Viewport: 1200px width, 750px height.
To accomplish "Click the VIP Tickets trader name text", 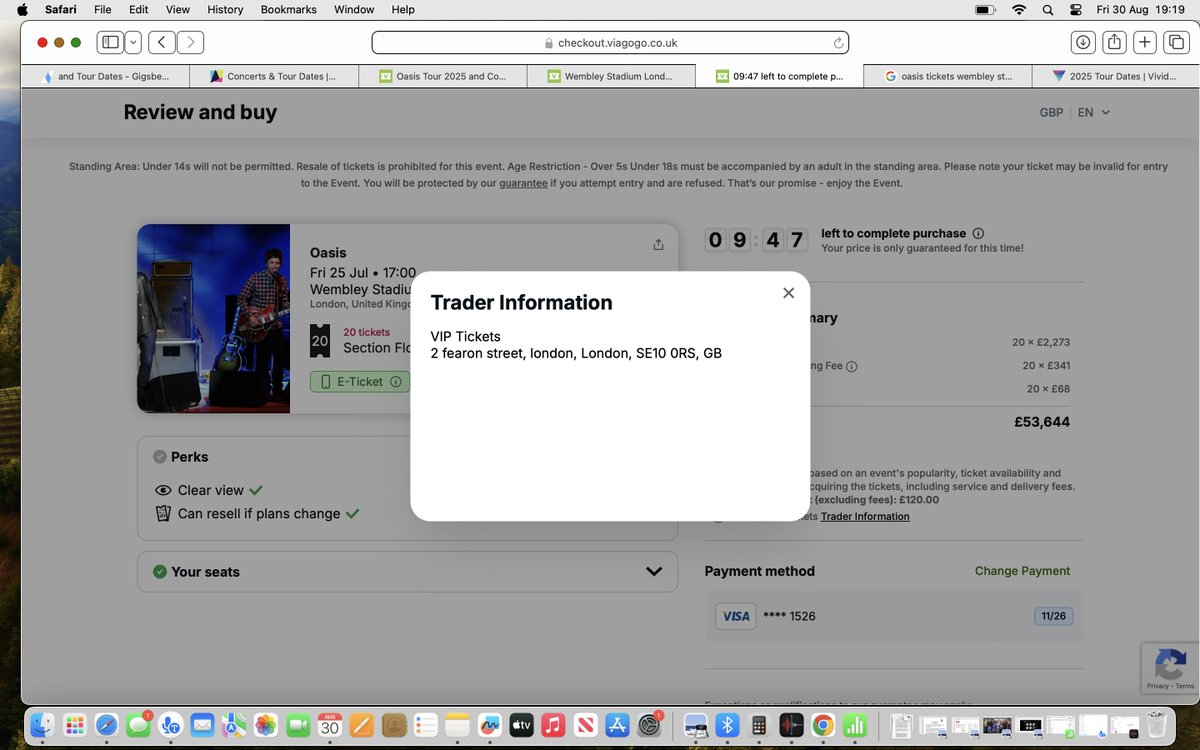I will pyautogui.click(x=465, y=336).
